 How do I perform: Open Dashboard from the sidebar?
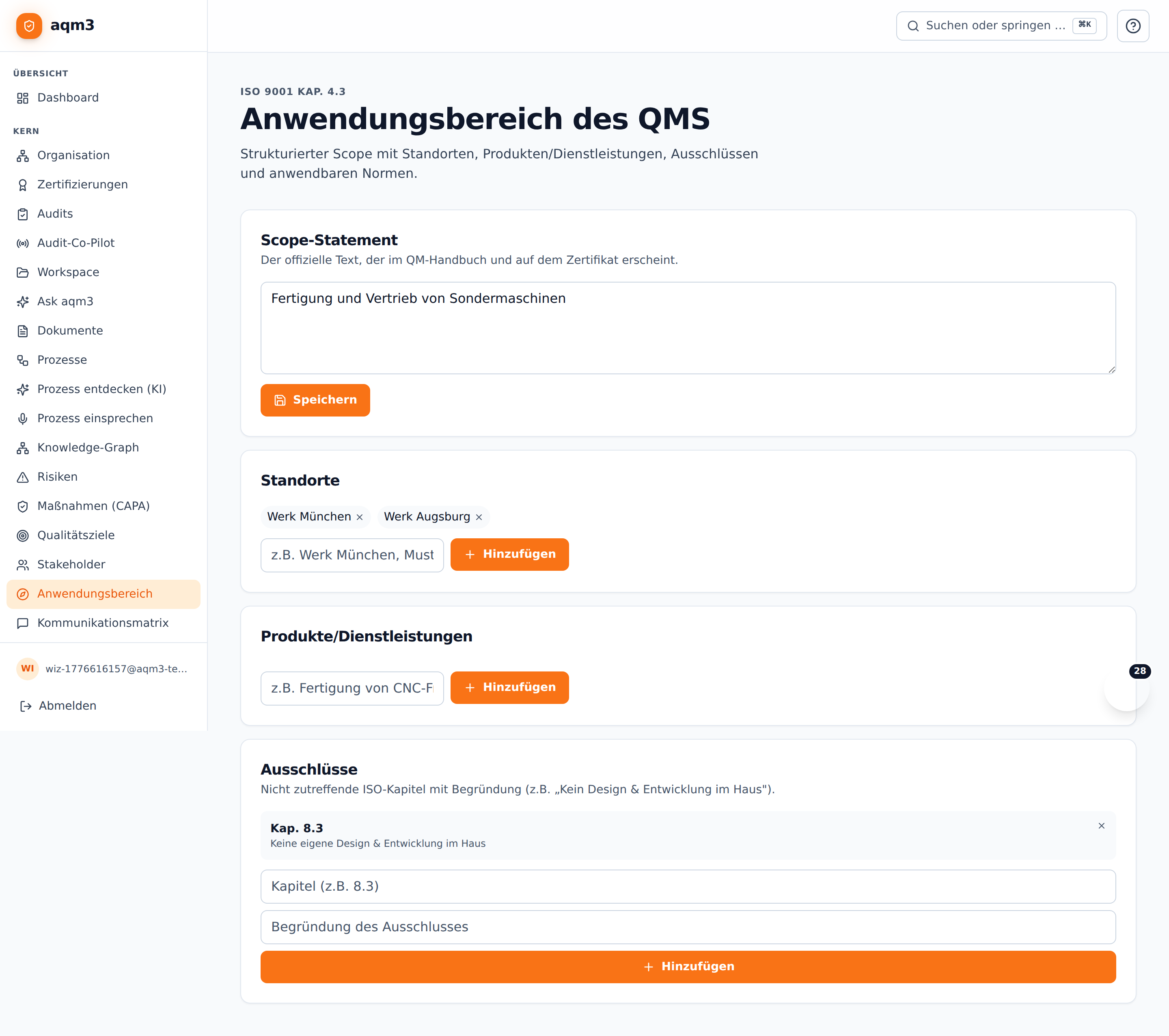[104, 98]
